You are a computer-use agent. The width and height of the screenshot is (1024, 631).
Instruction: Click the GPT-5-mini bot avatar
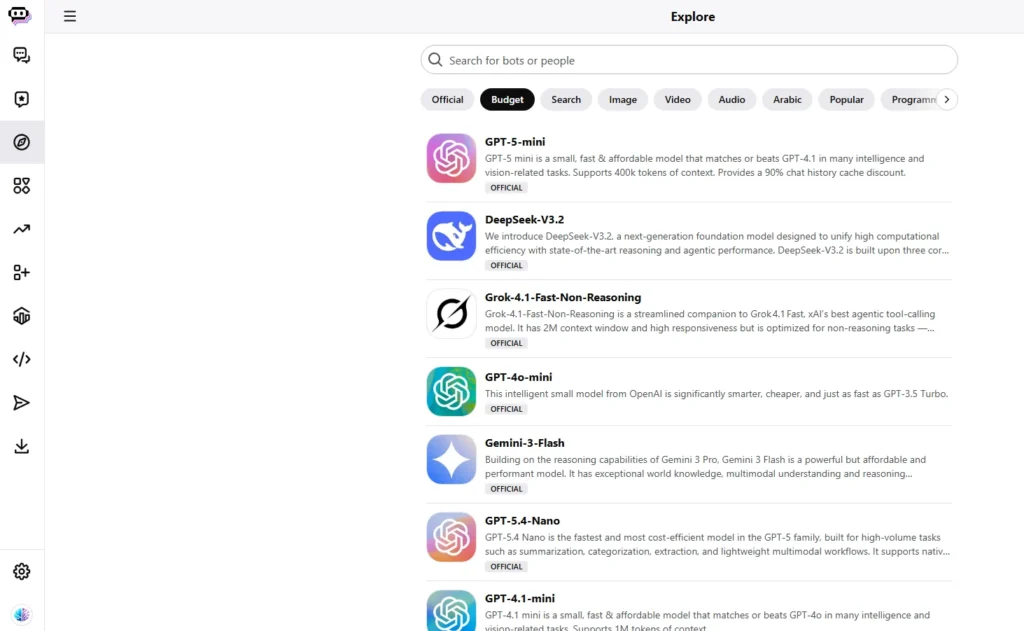point(451,158)
